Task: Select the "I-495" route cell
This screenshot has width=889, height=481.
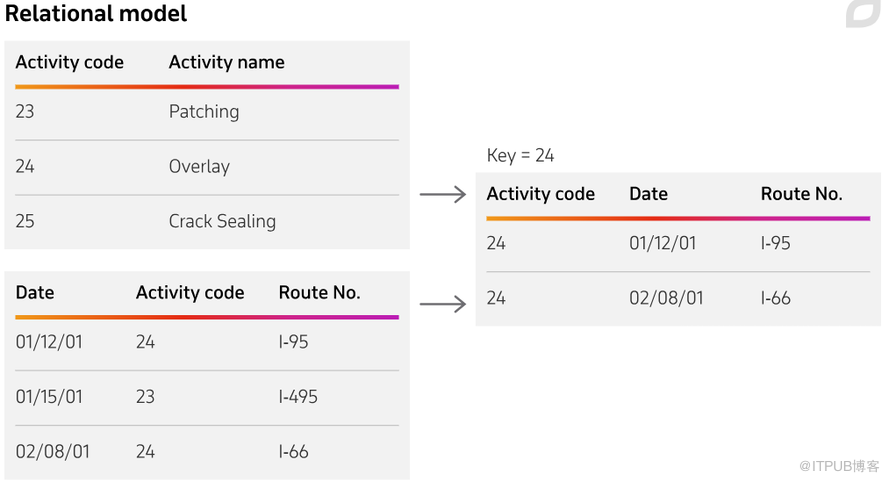Action: (x=298, y=396)
